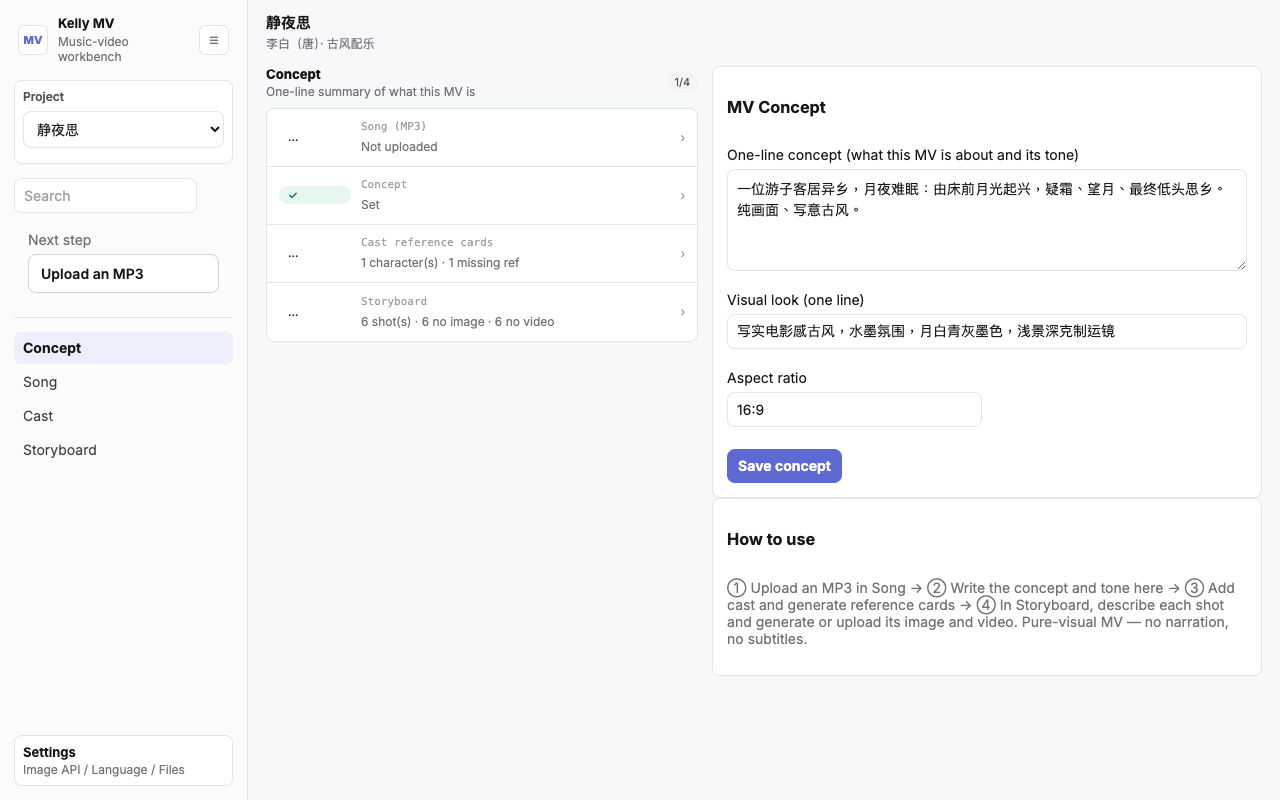The height and width of the screenshot is (800, 1280).
Task: Open the Concept Set row
Action: [482, 195]
